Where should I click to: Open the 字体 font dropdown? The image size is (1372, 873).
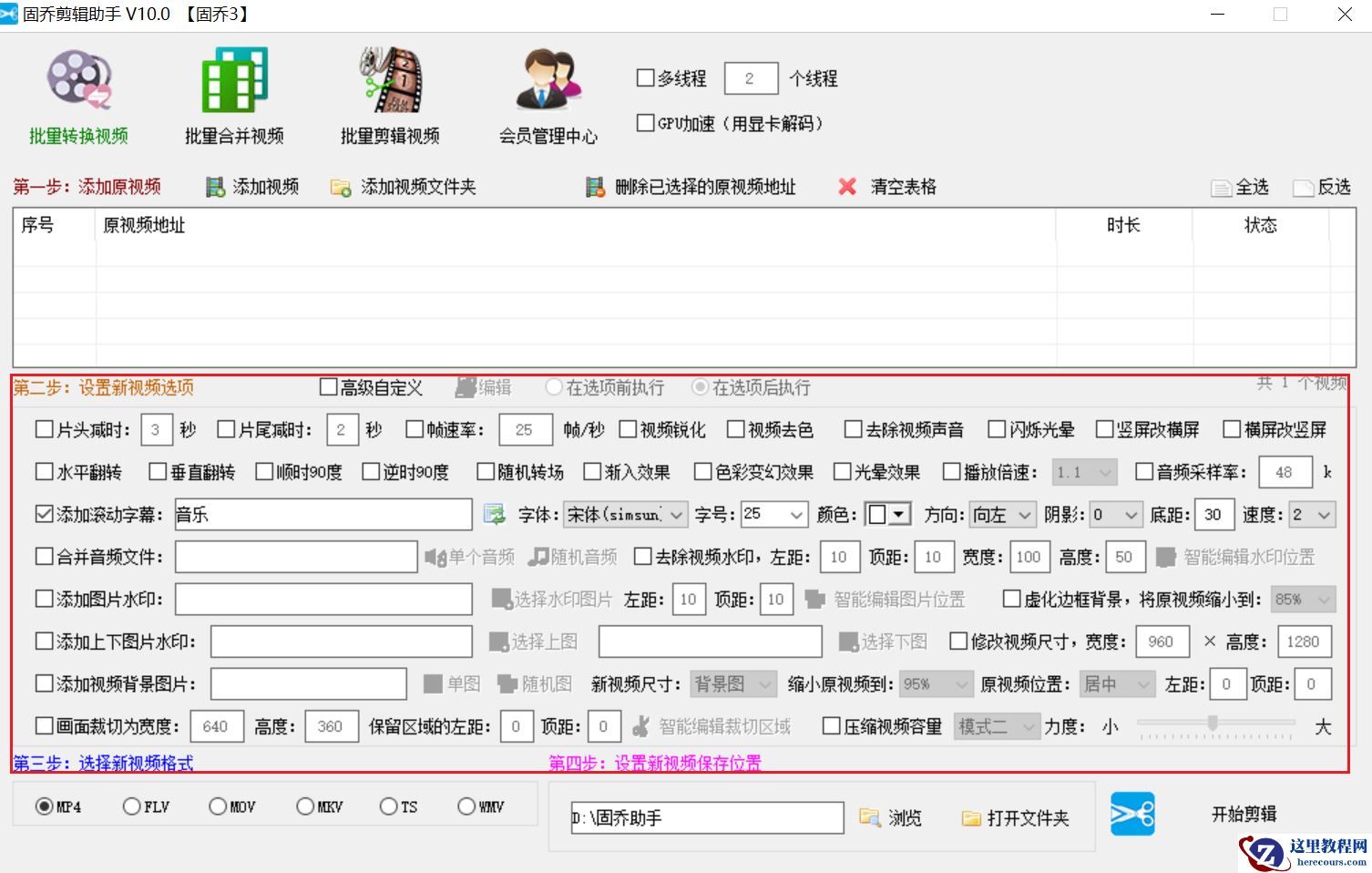tap(624, 514)
